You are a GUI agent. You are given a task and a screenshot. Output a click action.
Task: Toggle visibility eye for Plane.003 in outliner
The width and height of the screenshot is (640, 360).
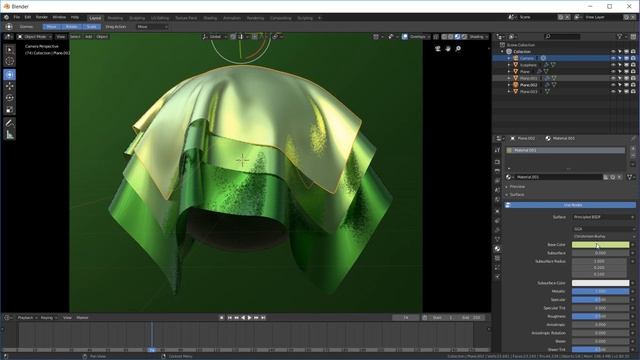pyautogui.click(x=613, y=92)
